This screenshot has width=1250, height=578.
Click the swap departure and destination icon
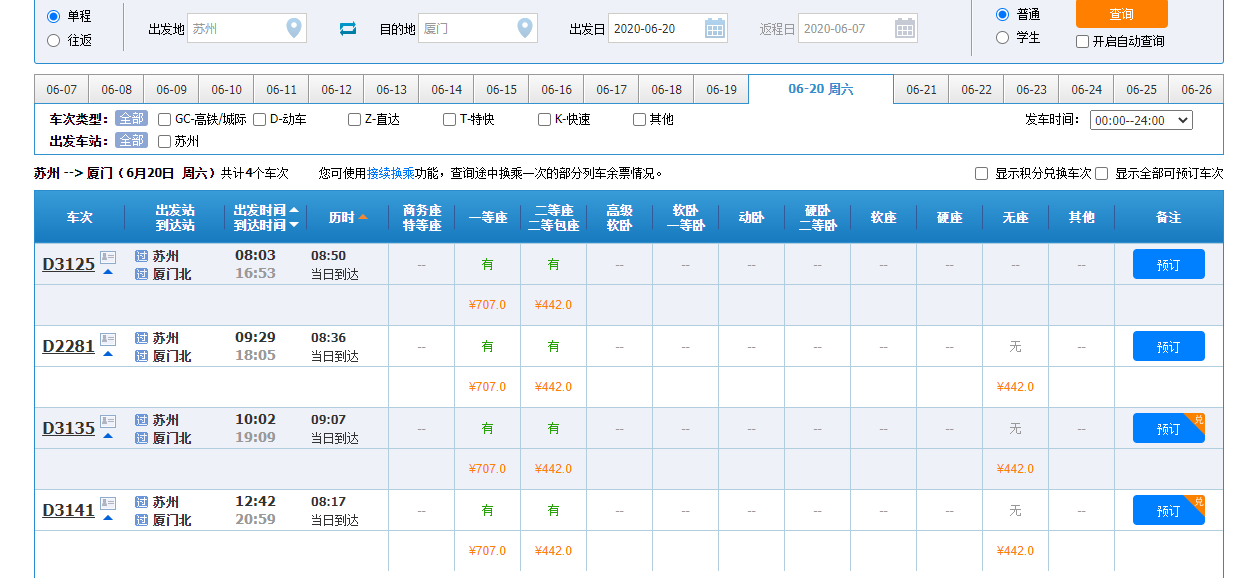point(347,28)
